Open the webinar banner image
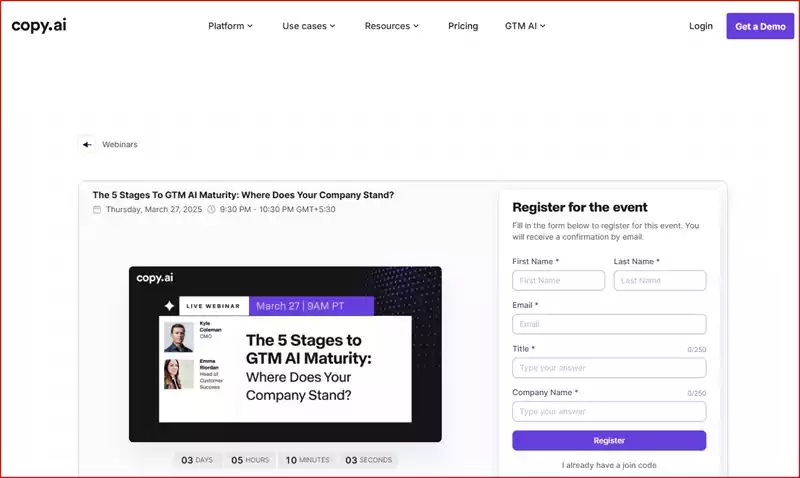The image size is (800, 478). coord(285,354)
